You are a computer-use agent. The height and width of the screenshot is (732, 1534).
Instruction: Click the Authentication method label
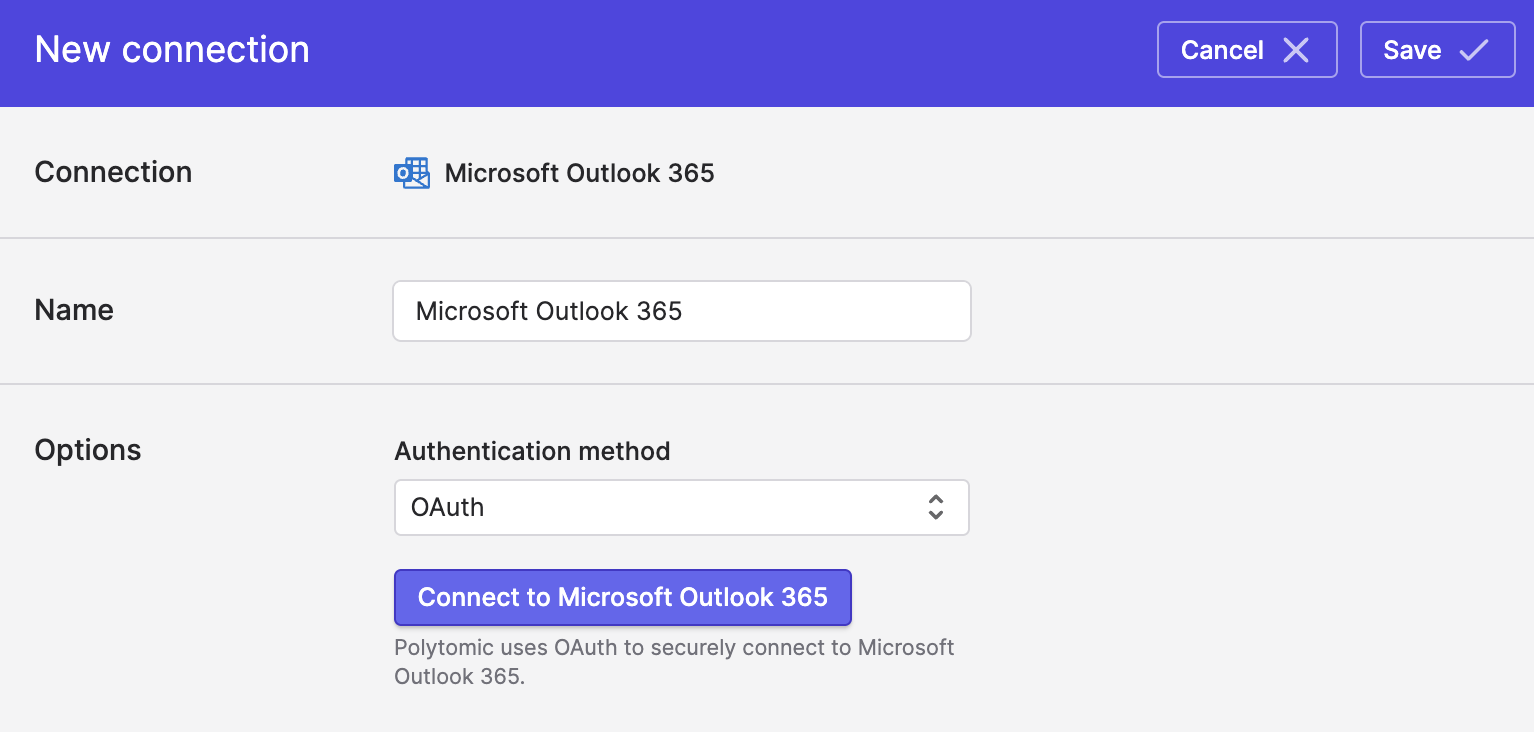point(532,451)
